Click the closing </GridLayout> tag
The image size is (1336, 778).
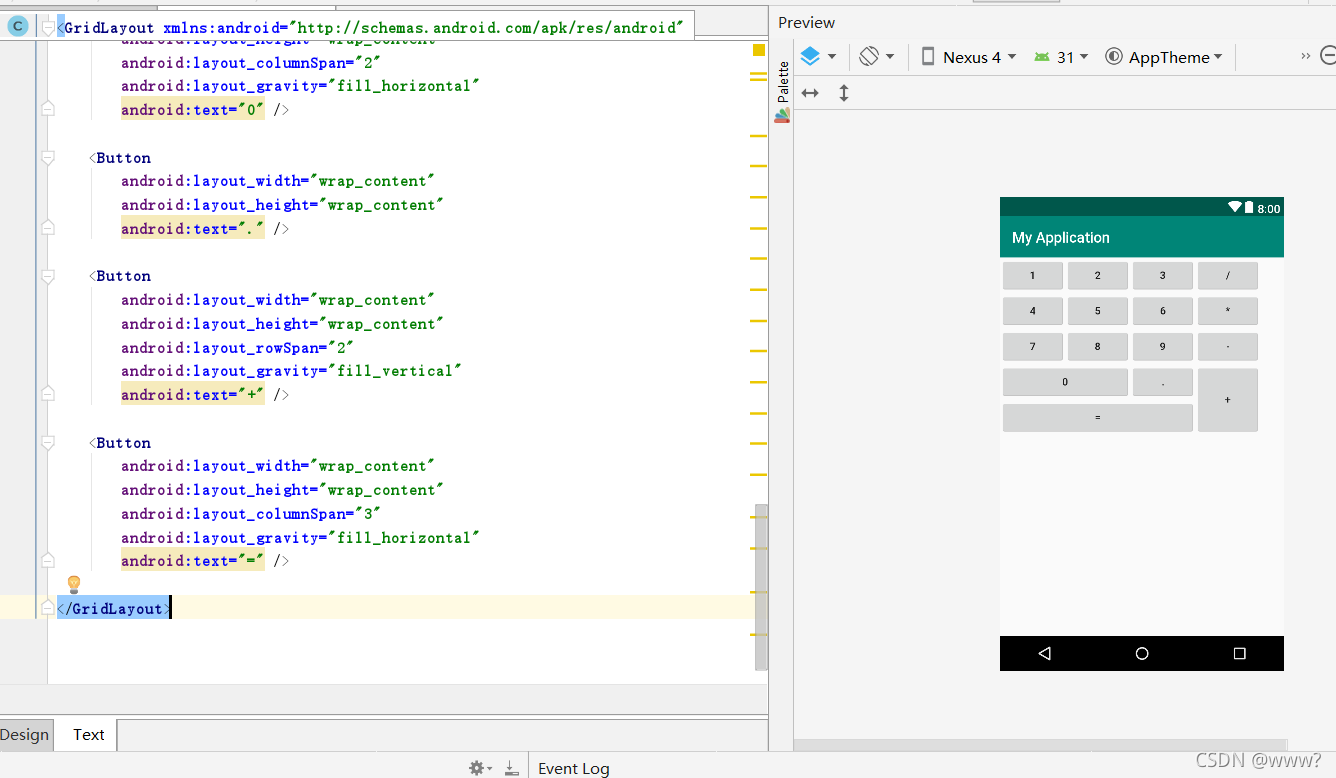pos(114,608)
